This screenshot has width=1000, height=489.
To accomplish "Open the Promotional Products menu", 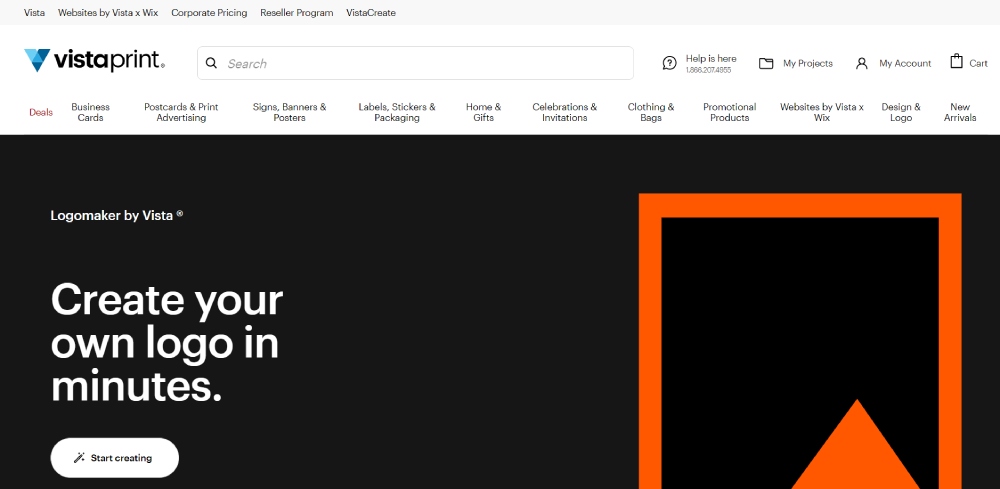I will pyautogui.click(x=730, y=112).
